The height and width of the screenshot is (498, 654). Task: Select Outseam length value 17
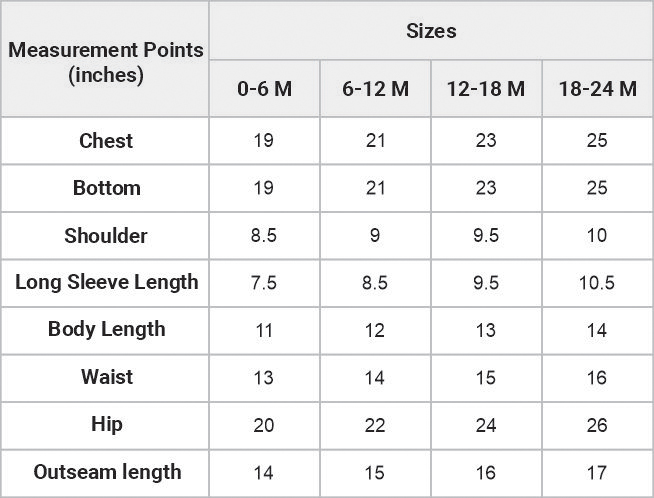point(598,473)
